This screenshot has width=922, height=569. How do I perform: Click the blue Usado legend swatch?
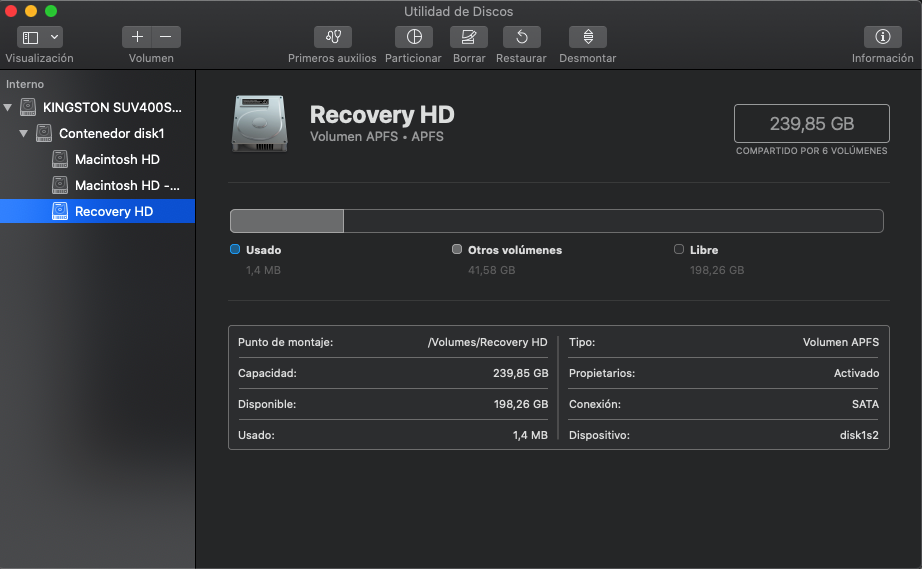[x=235, y=250]
